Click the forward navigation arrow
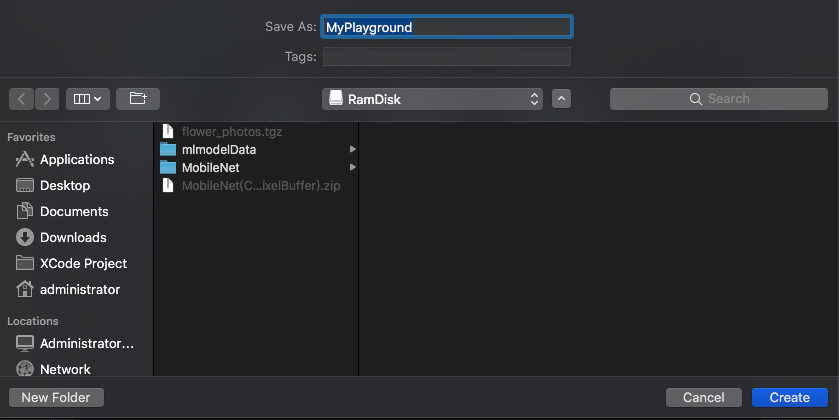Screen dimensions: 839x420 click(47, 99)
